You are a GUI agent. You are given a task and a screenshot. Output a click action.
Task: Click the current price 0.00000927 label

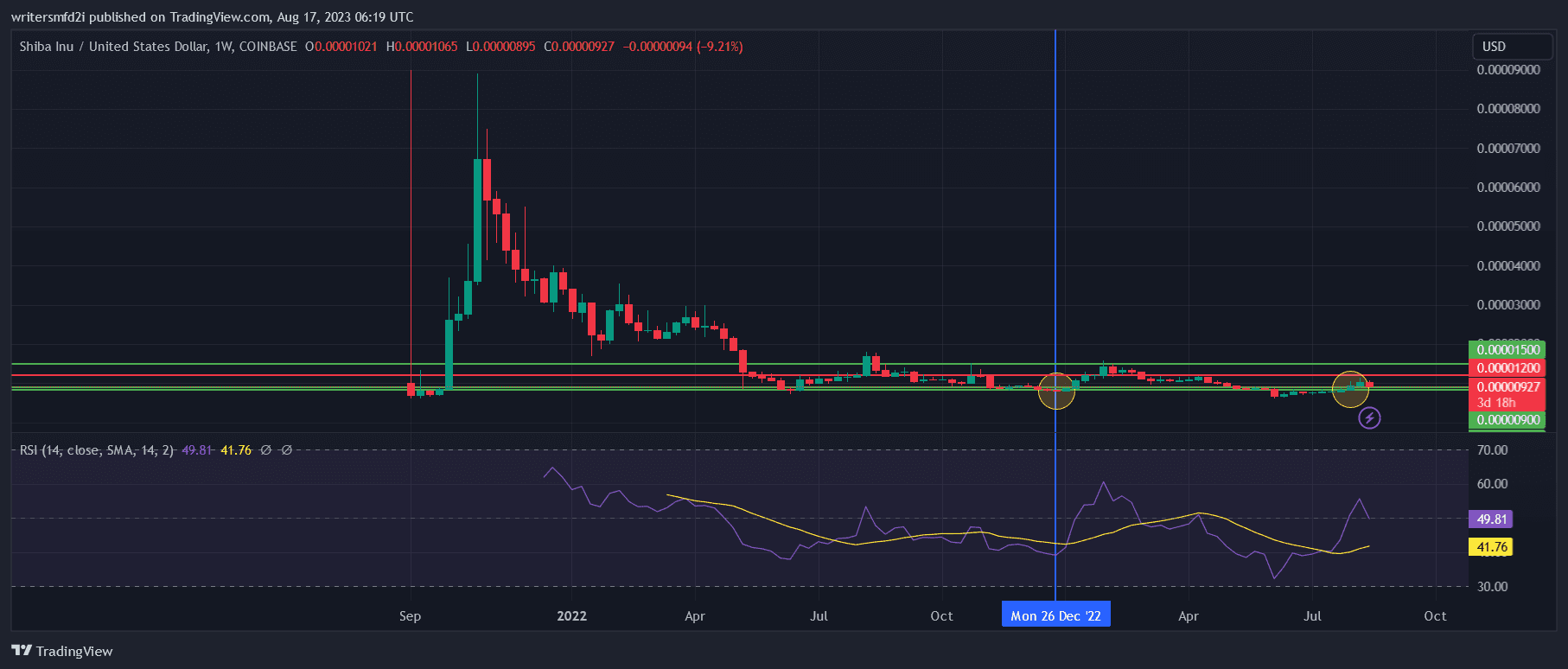point(1507,386)
